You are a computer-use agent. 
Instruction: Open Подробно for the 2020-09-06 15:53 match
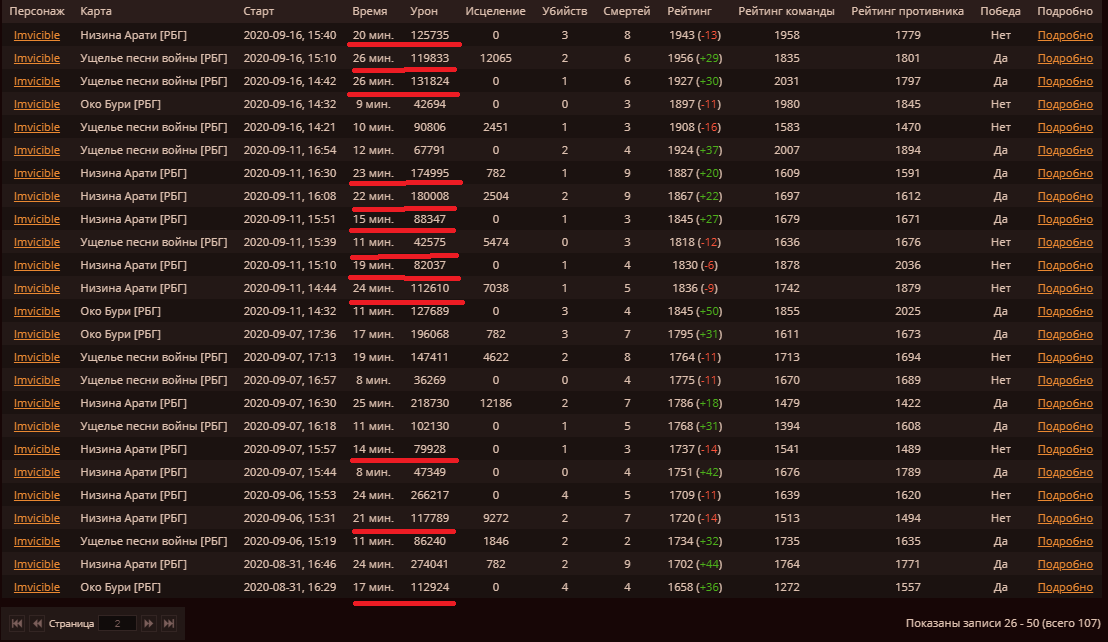pos(1065,495)
